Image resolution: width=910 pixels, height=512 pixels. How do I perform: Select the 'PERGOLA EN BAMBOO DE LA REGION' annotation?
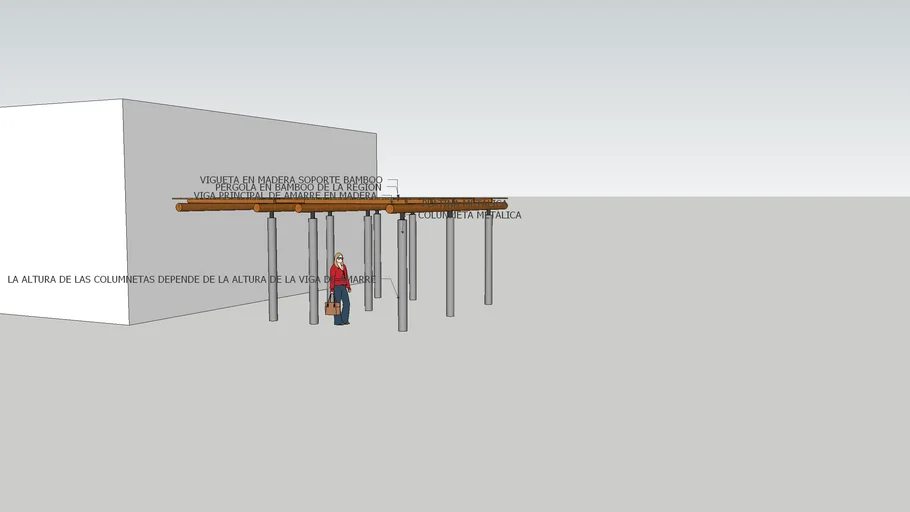point(297,188)
